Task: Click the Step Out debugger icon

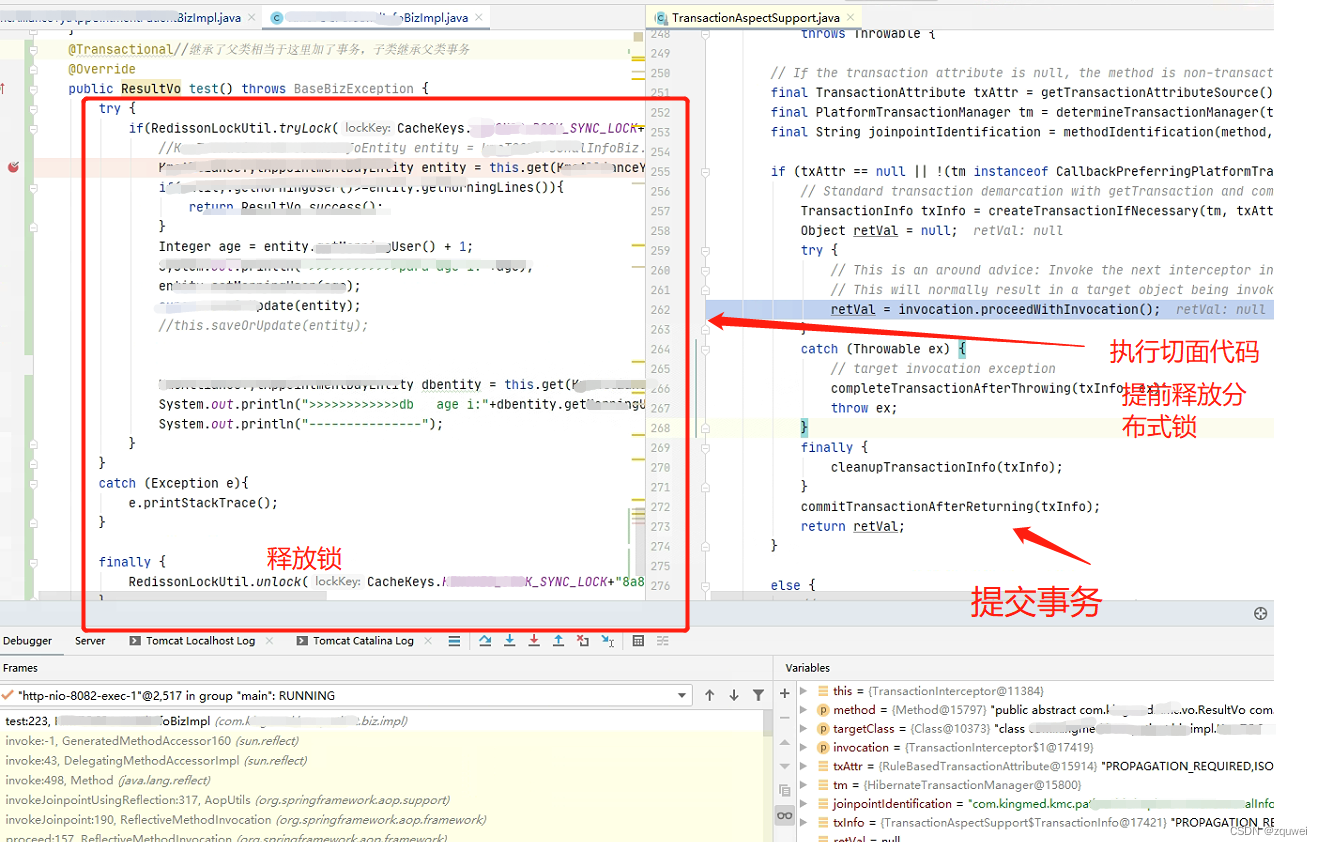Action: pos(558,641)
